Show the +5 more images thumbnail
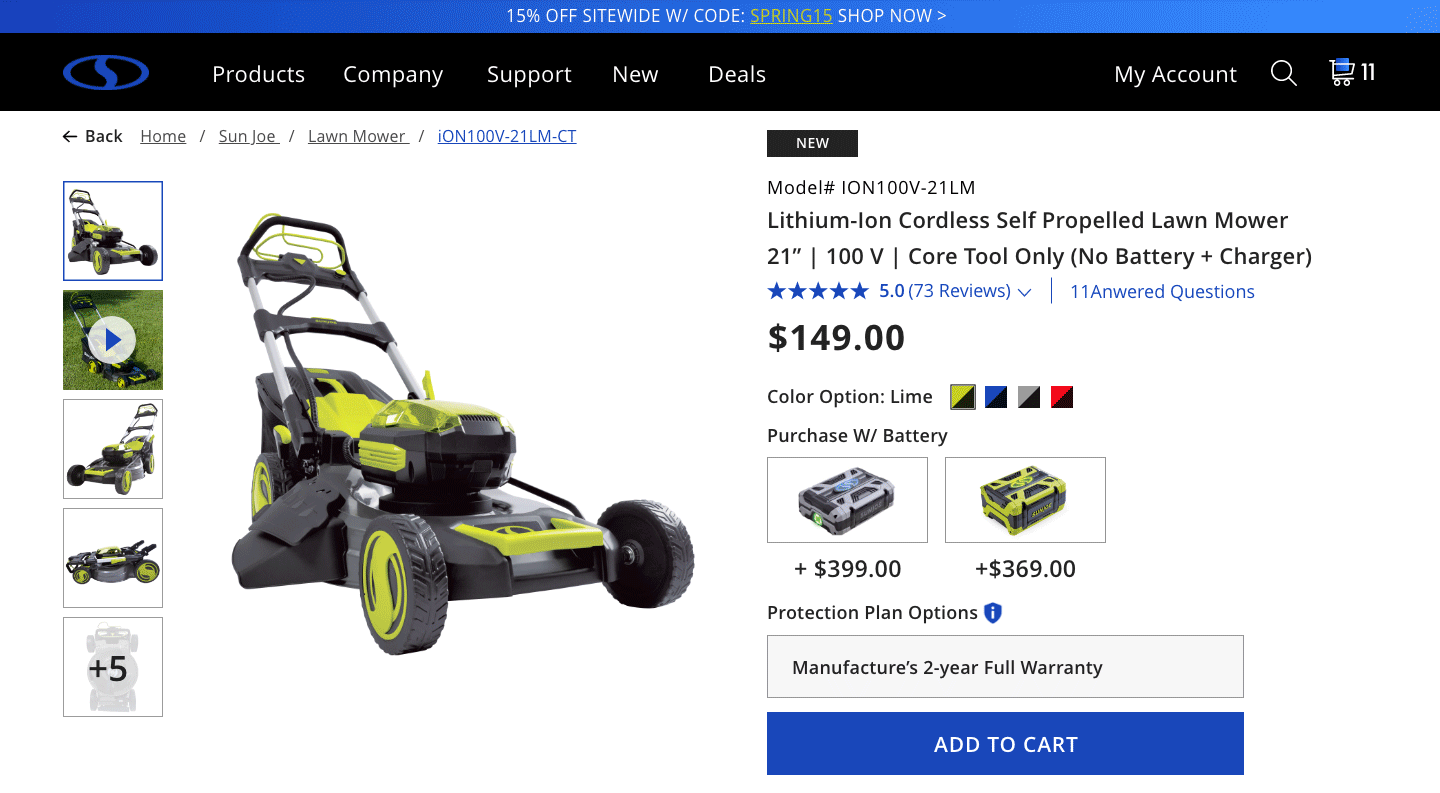This screenshot has width=1440, height=793. [113, 667]
